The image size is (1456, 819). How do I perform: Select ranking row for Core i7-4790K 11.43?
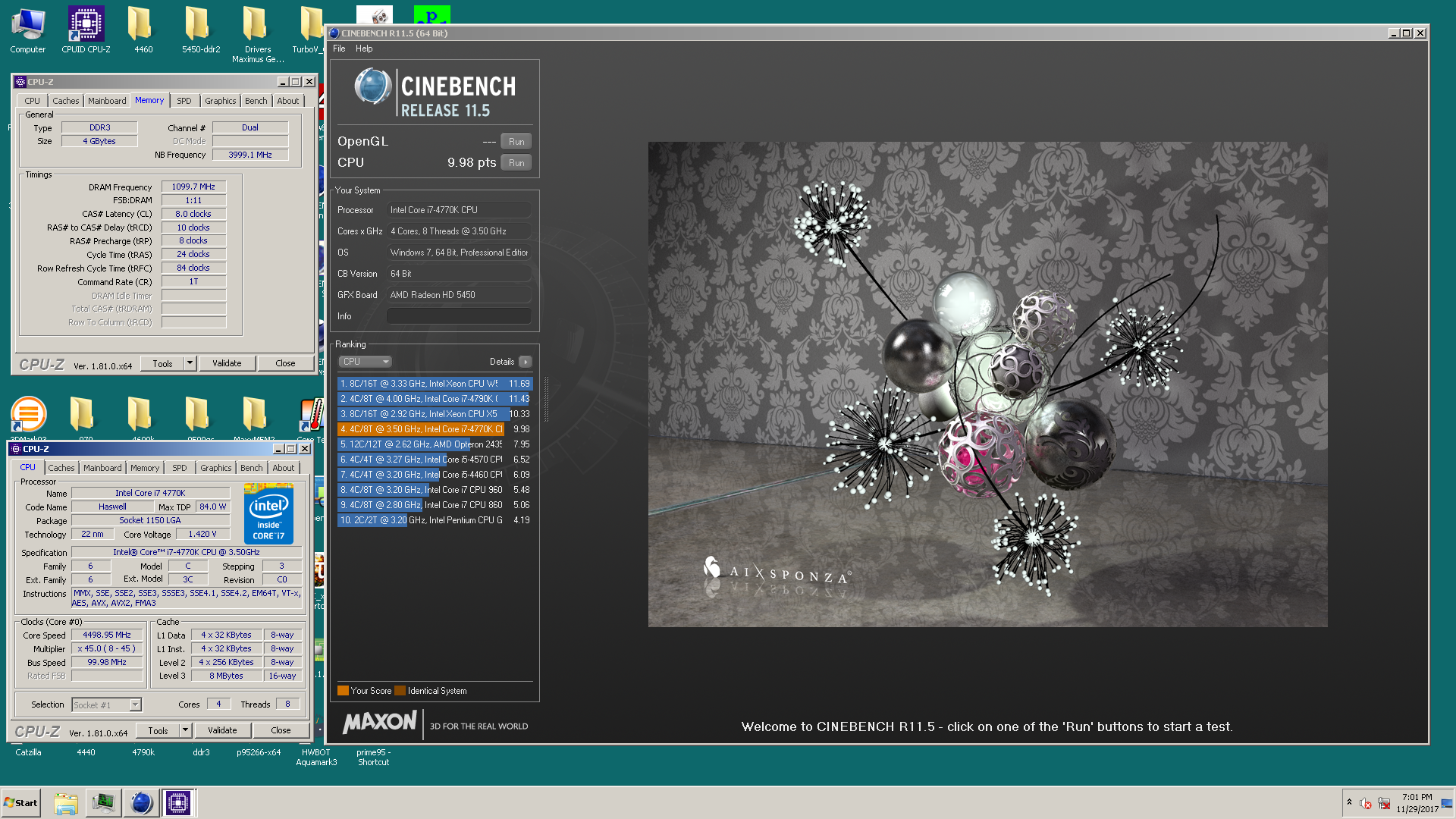[x=435, y=399]
